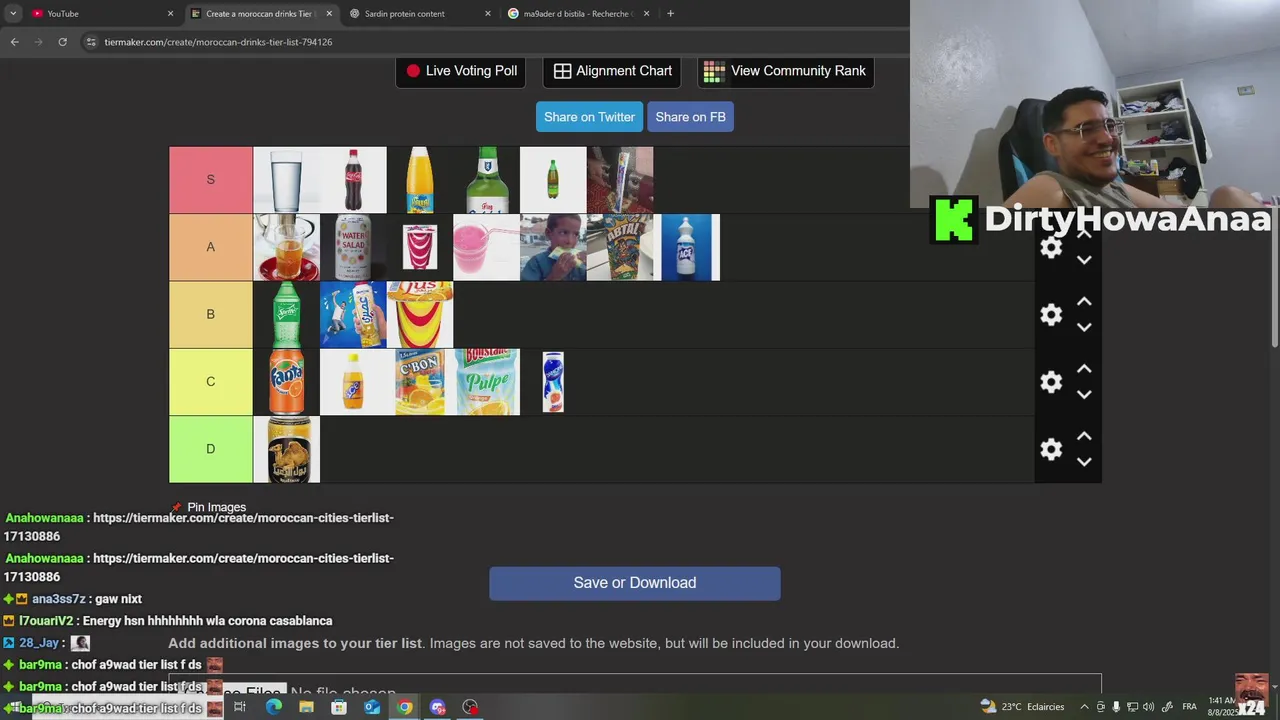Open settings gear for tier row D

pos(1051,449)
